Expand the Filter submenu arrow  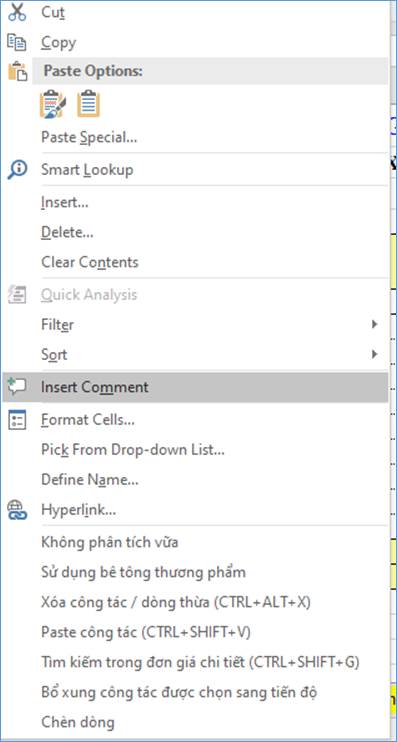coord(374,324)
